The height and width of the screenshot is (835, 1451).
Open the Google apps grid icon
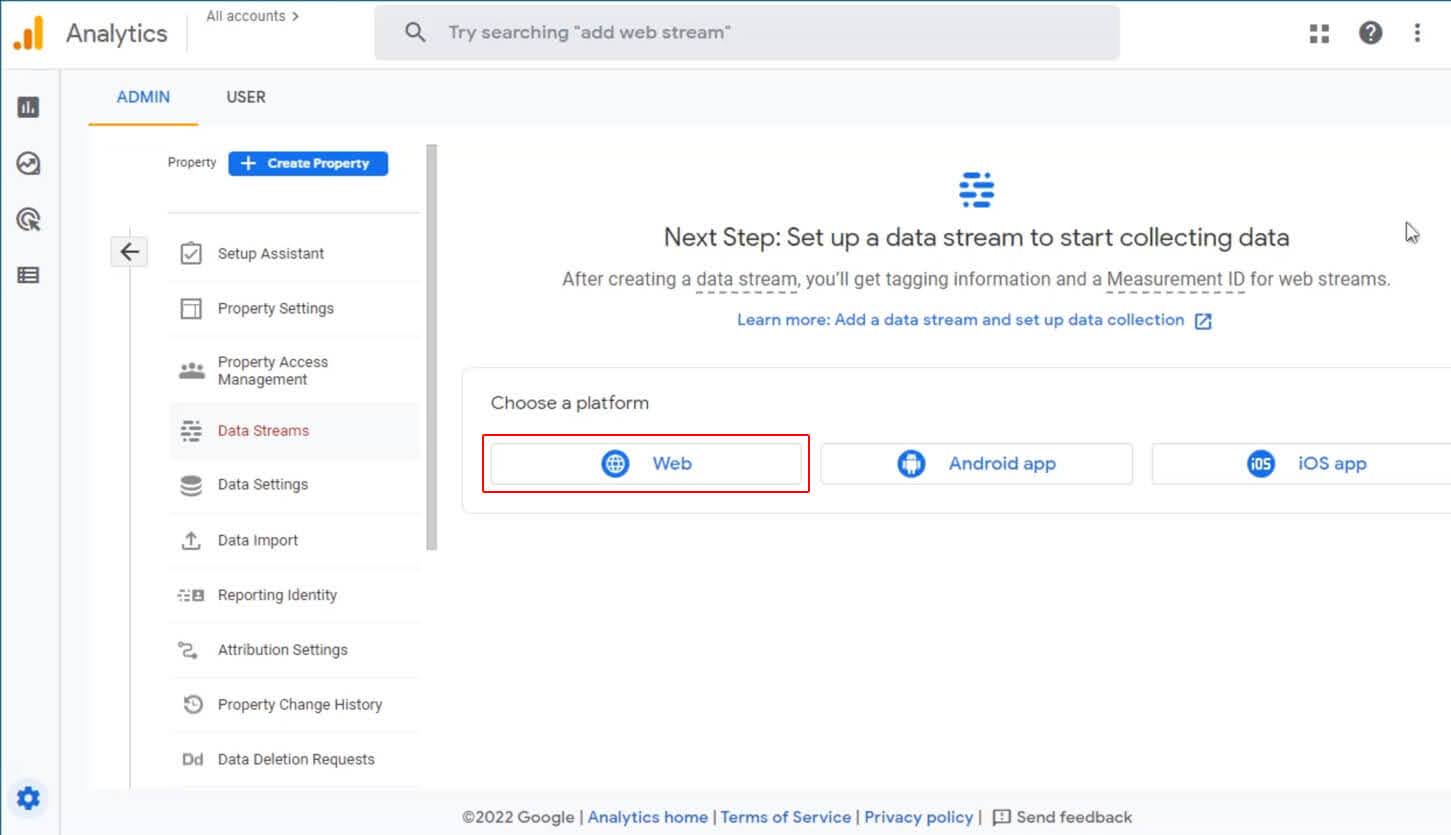[1319, 33]
